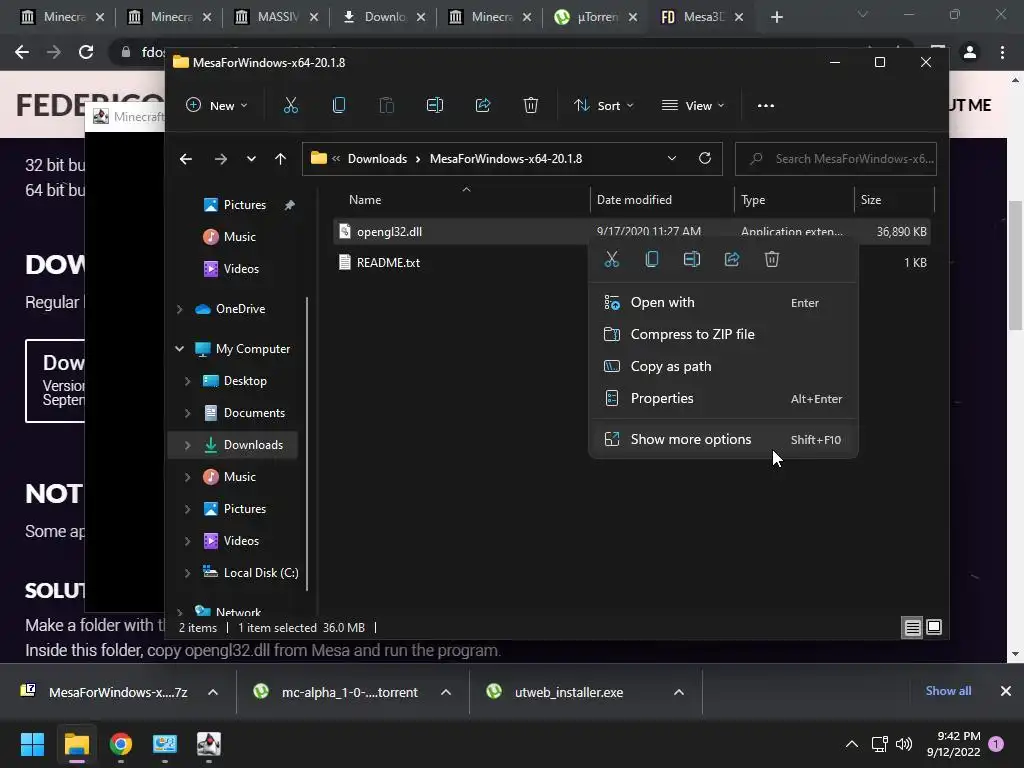Screen dimensions: 1024x768
Task: Select the opengl32.dll file
Action: 389,231
